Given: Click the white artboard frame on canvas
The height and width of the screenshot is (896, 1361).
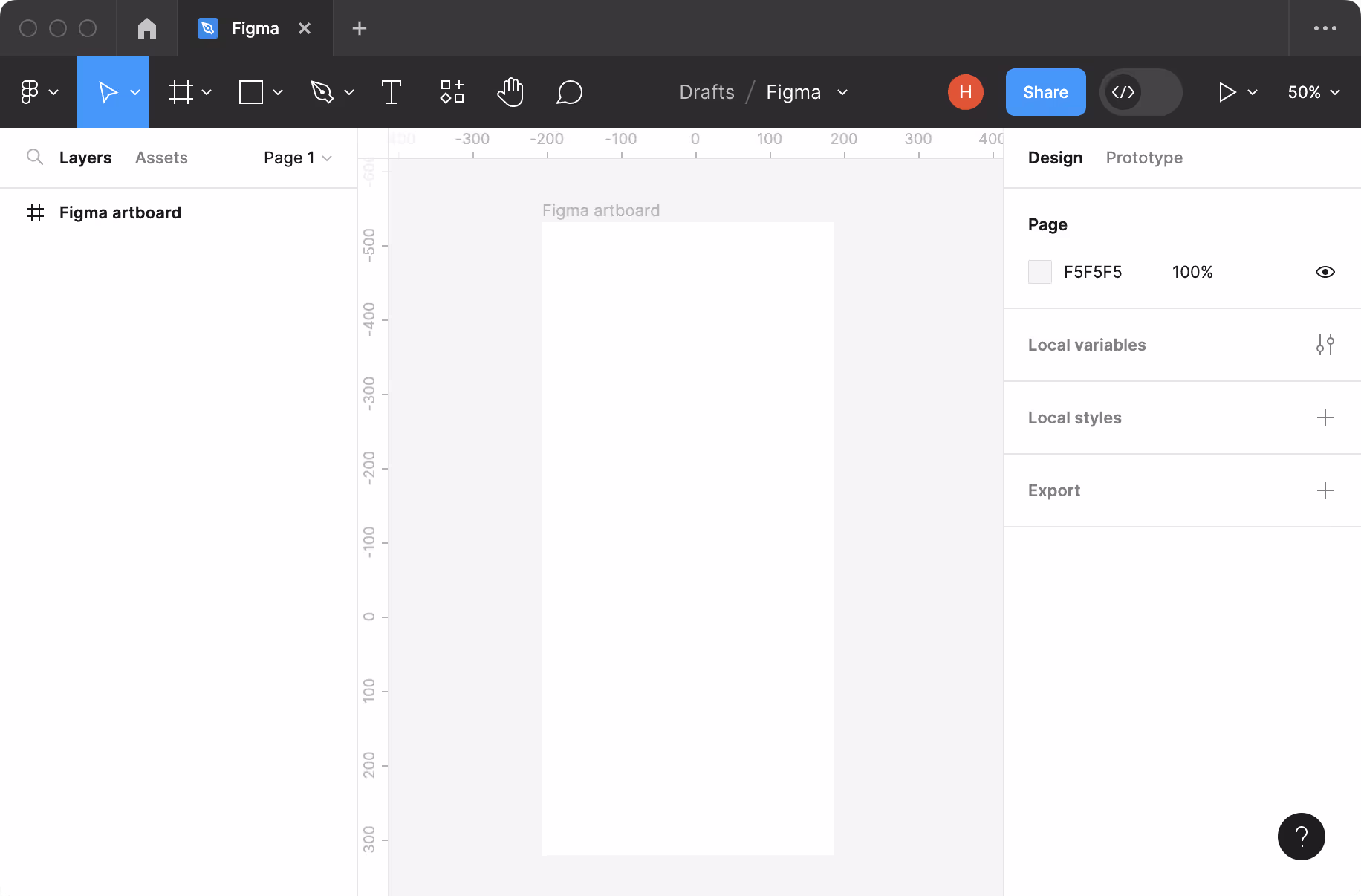Looking at the screenshot, I should pos(688,539).
